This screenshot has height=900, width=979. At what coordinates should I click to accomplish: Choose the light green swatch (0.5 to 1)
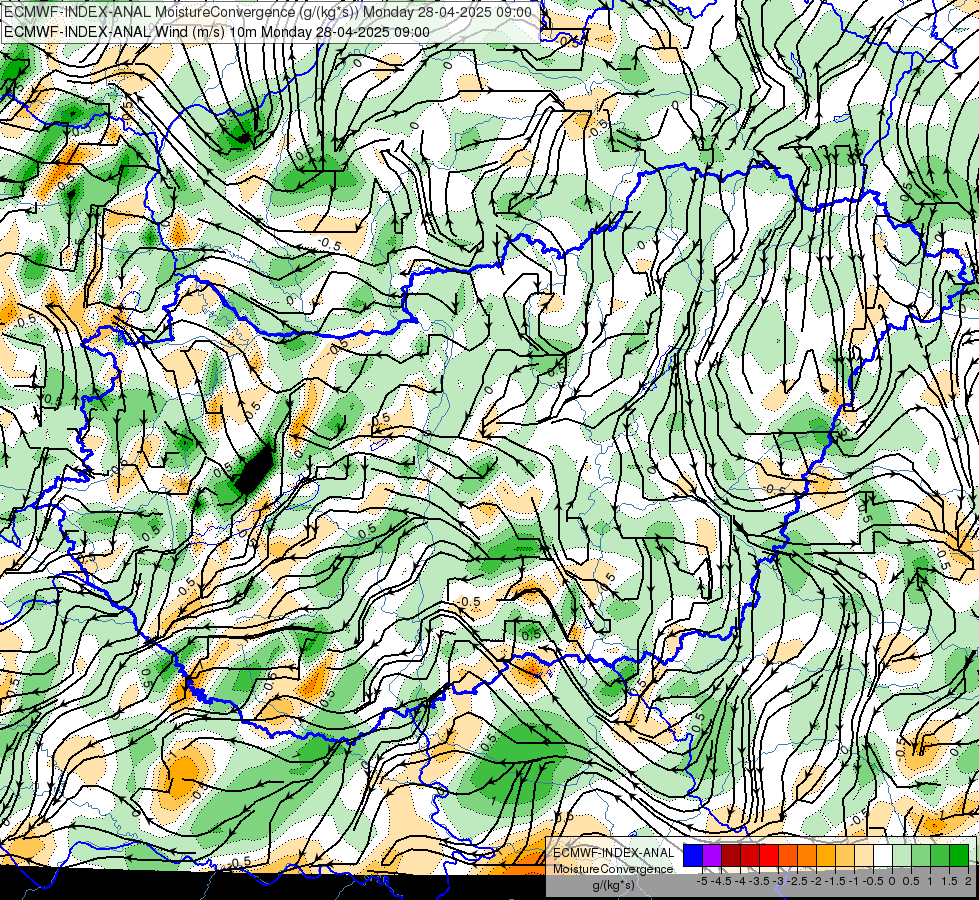[x=921, y=855]
